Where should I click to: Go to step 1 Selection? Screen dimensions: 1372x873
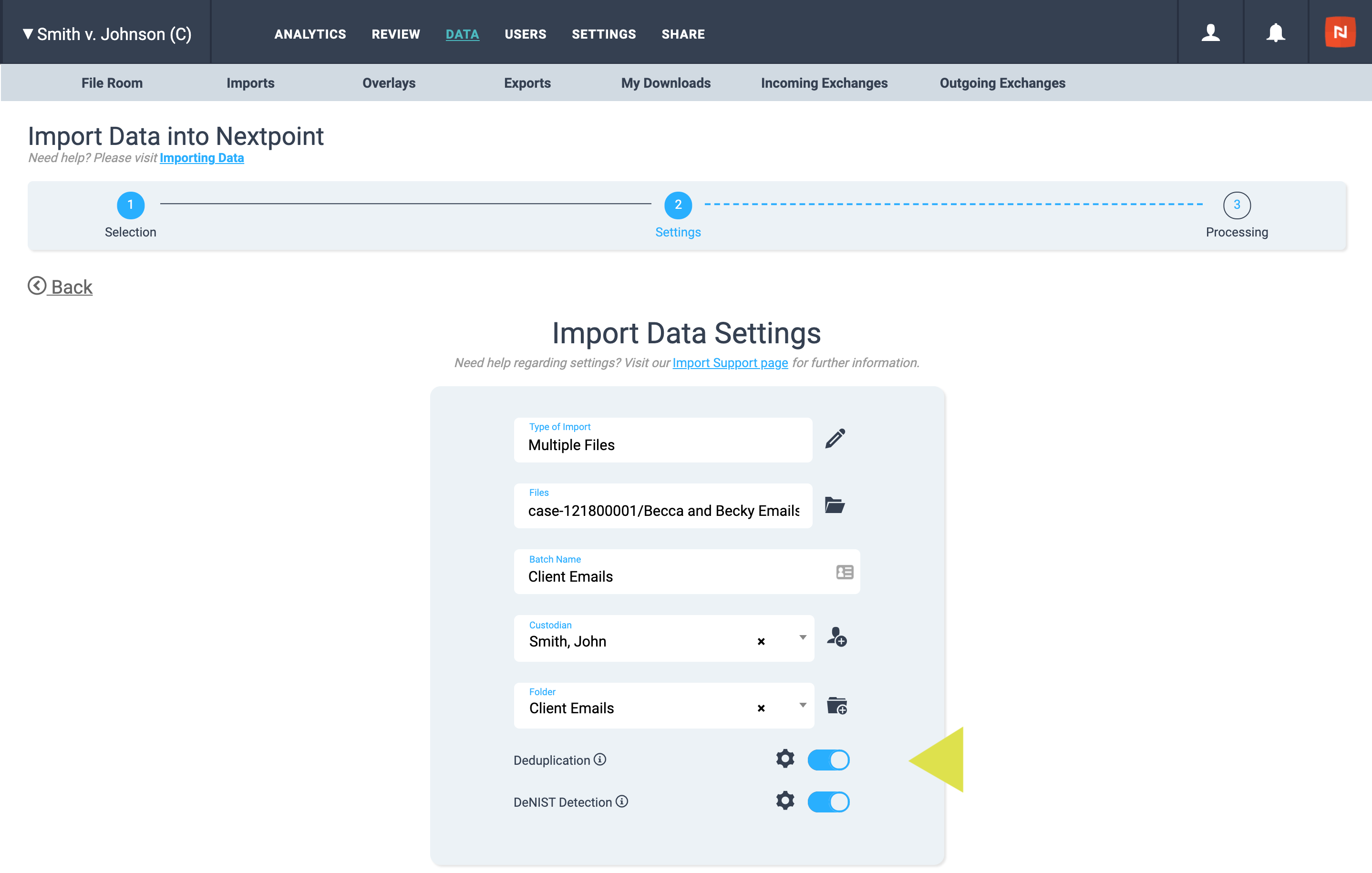point(131,205)
